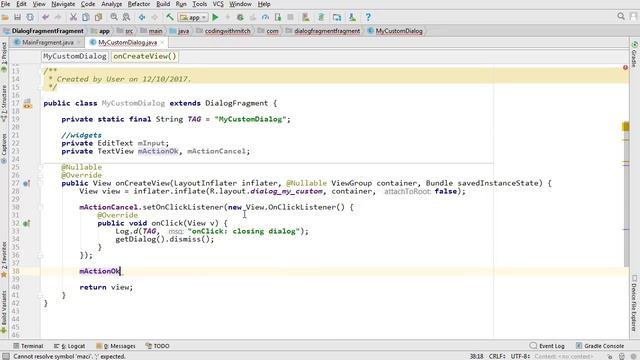Click the Save All toolbar icon

coord(18,18)
